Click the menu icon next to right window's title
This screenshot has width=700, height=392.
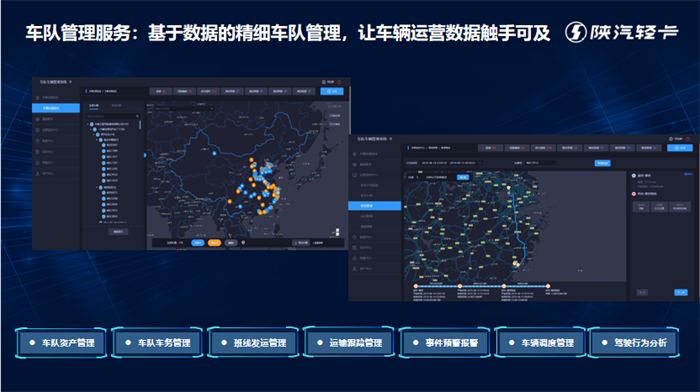391,139
